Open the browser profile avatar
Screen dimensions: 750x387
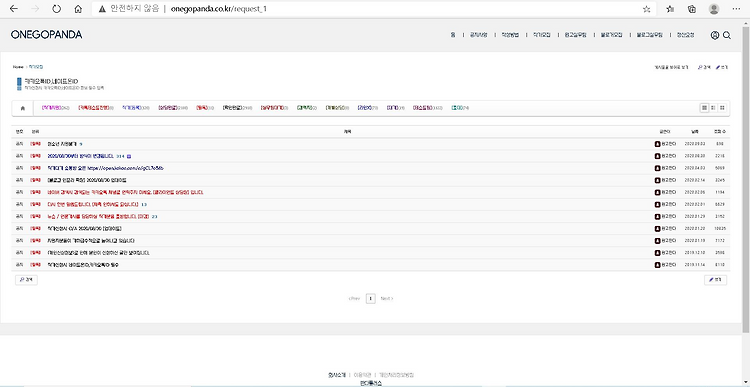[714, 9]
